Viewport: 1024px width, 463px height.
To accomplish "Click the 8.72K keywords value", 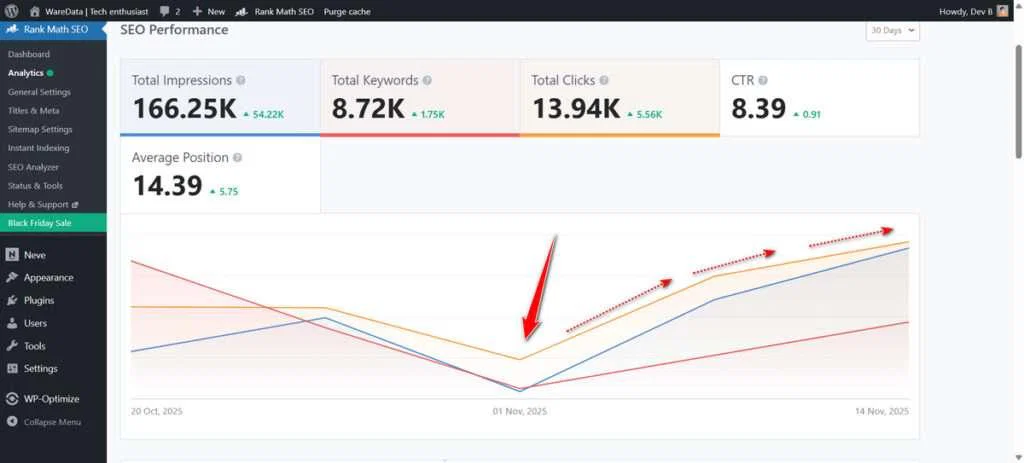I will [368, 108].
